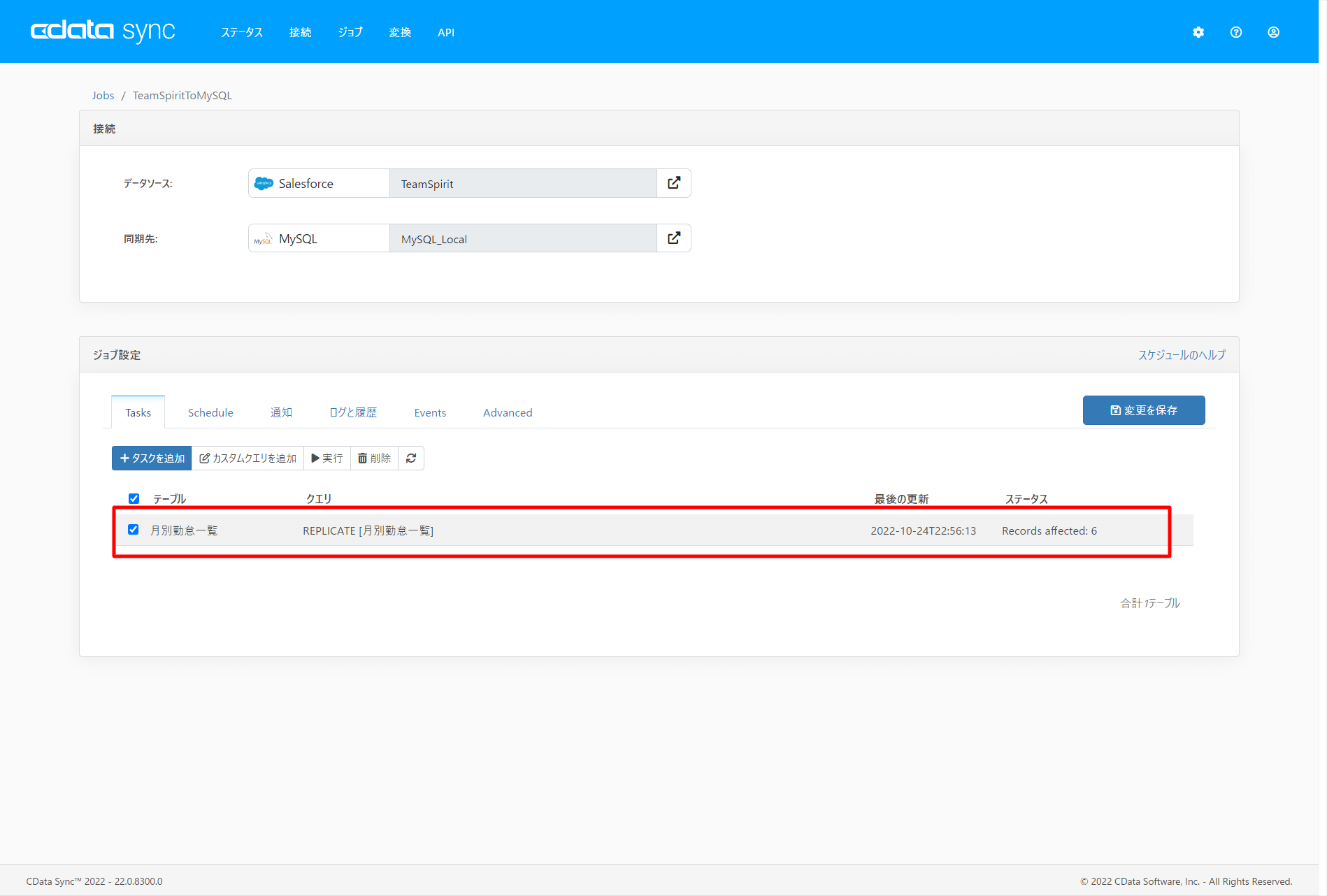This screenshot has height=896, width=1327.
Task: Open the Advanced tab
Action: (x=508, y=412)
